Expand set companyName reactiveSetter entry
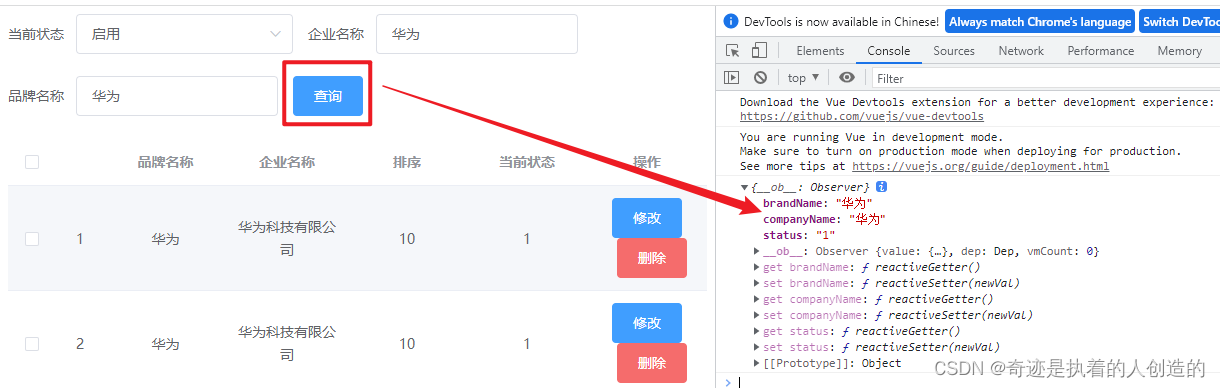The image size is (1220, 388). click(x=757, y=315)
